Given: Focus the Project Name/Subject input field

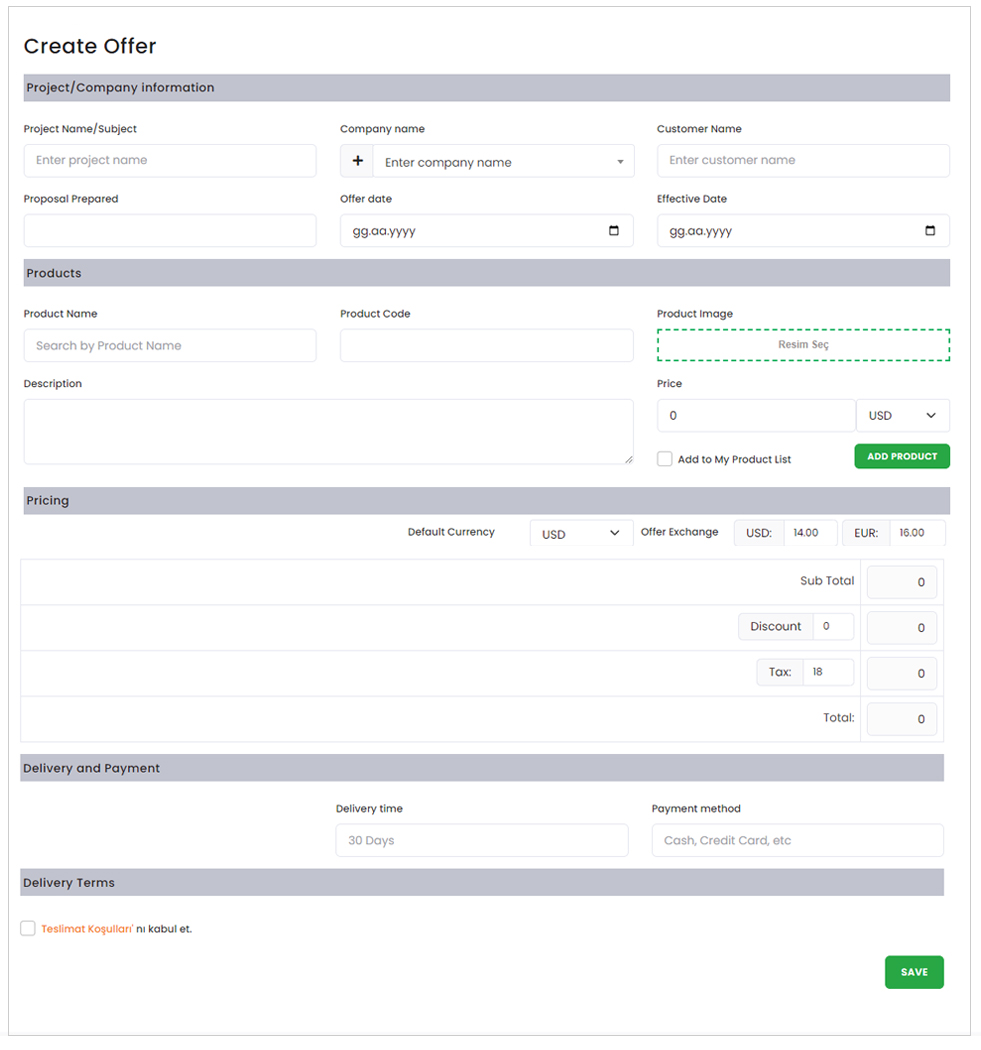Looking at the screenshot, I should coord(170,161).
